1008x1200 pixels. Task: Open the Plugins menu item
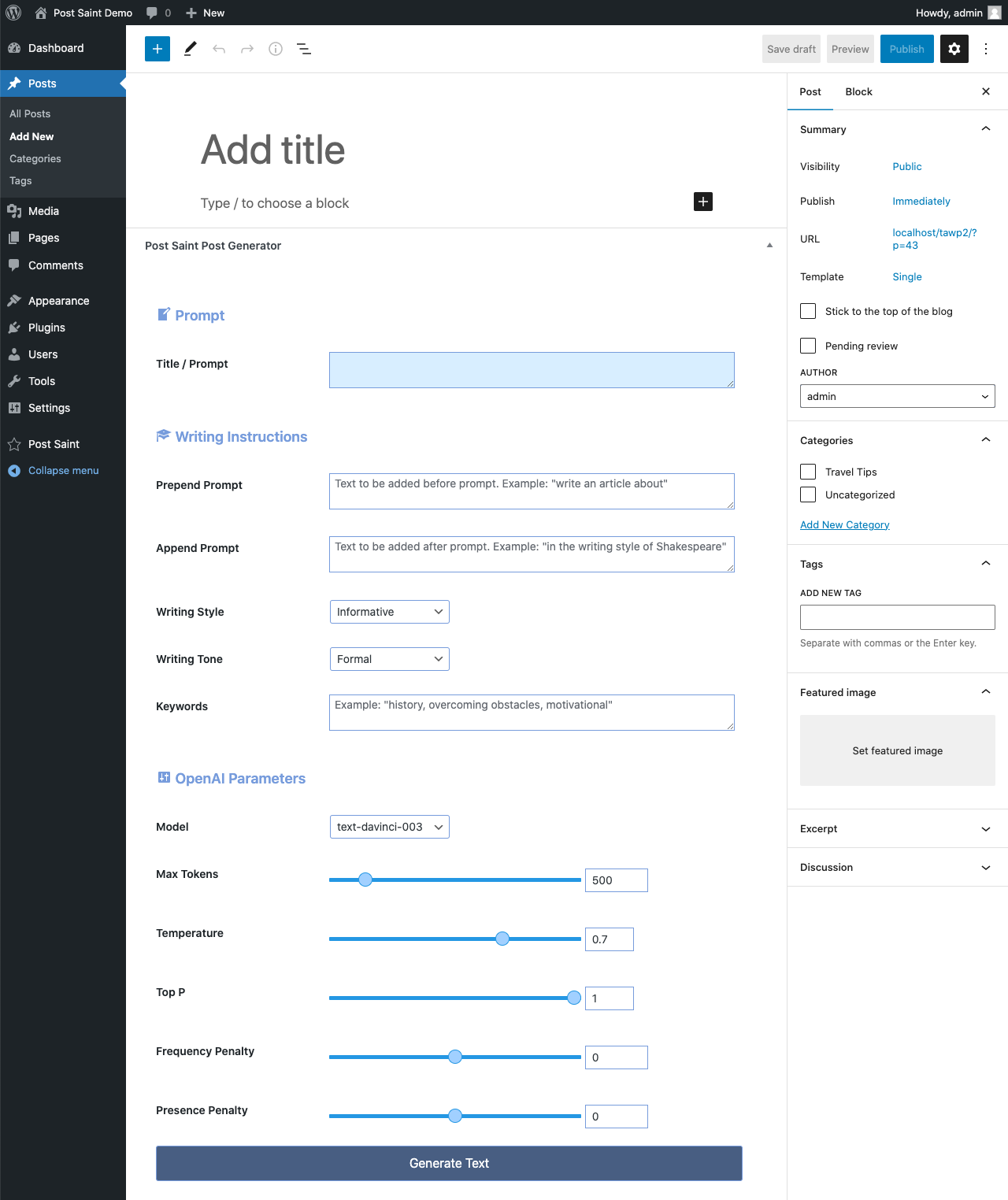coord(63,328)
